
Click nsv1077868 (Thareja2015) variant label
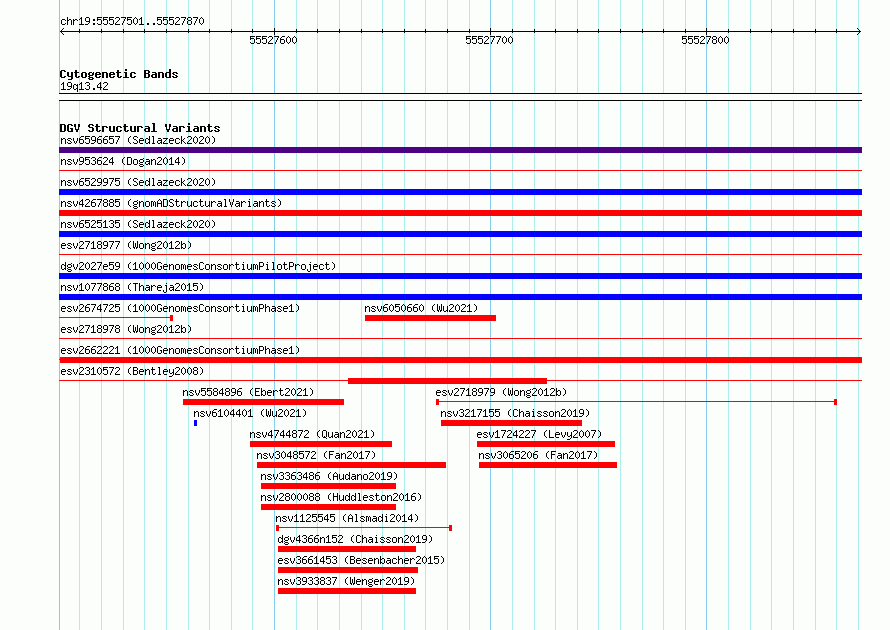click(x=132, y=287)
